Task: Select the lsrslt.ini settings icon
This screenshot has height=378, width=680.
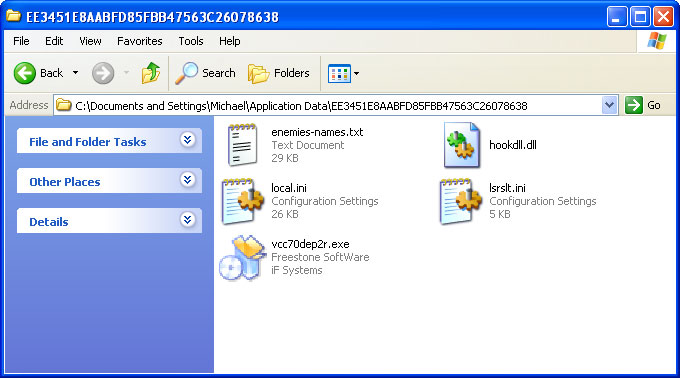Action: pos(461,201)
